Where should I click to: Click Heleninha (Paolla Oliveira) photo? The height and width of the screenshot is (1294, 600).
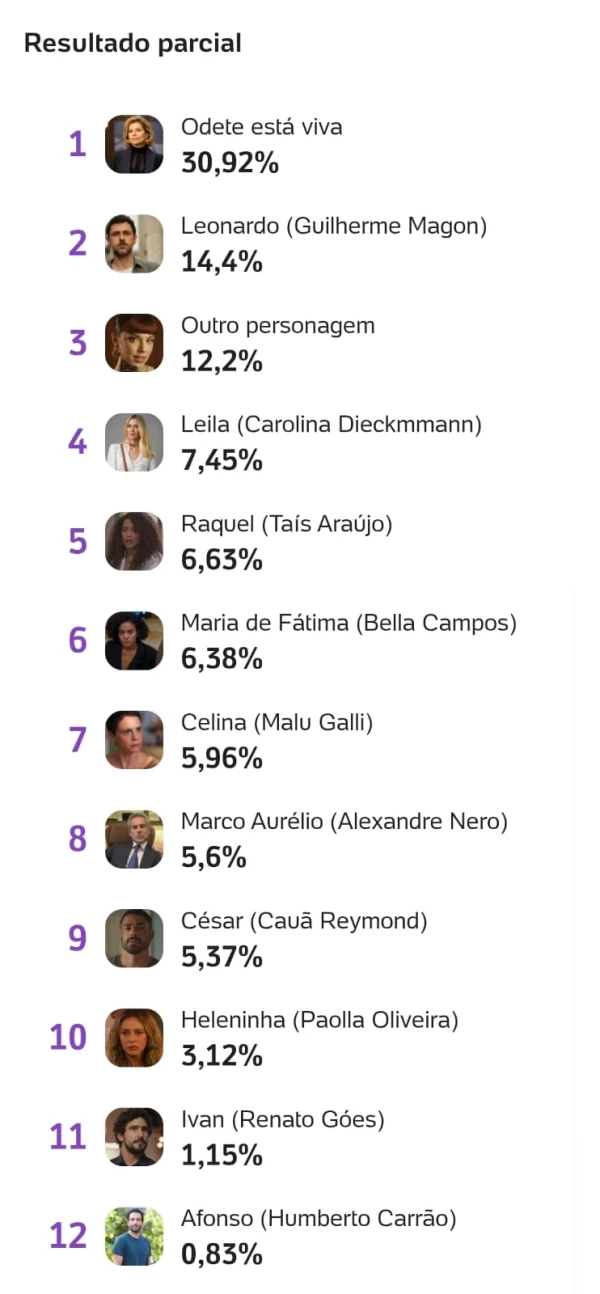[134, 1038]
